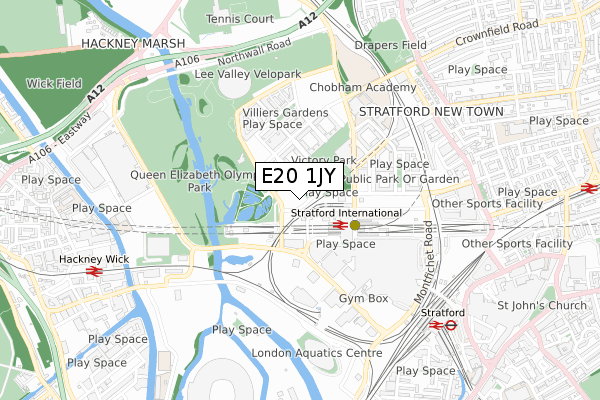Select the Montfichet Road label
Viewport: 600px width, 400px height.
pyautogui.click(x=426, y=262)
